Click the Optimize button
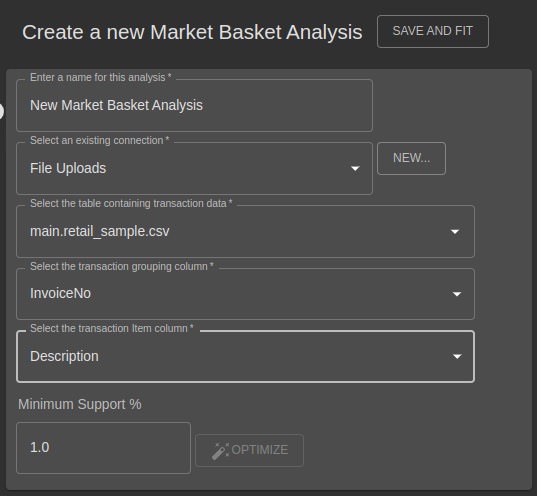The height and width of the screenshot is (496, 537). tap(249, 450)
